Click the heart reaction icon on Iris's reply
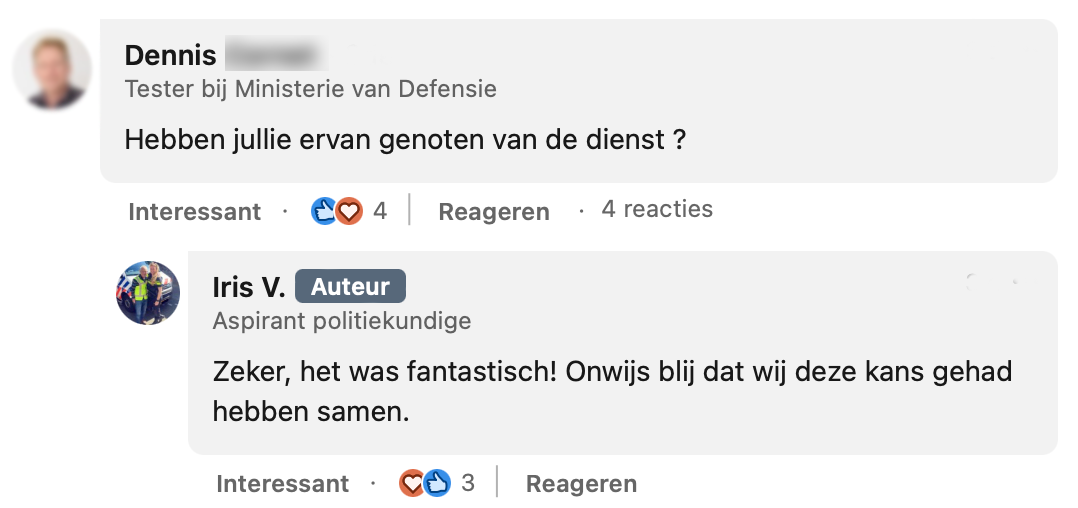Screen dimensions: 1078x508 pyautogui.click(x=412, y=484)
